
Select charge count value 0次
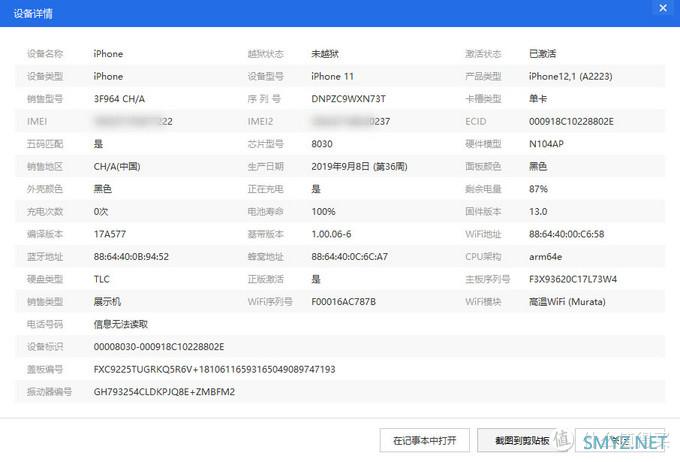pos(101,212)
